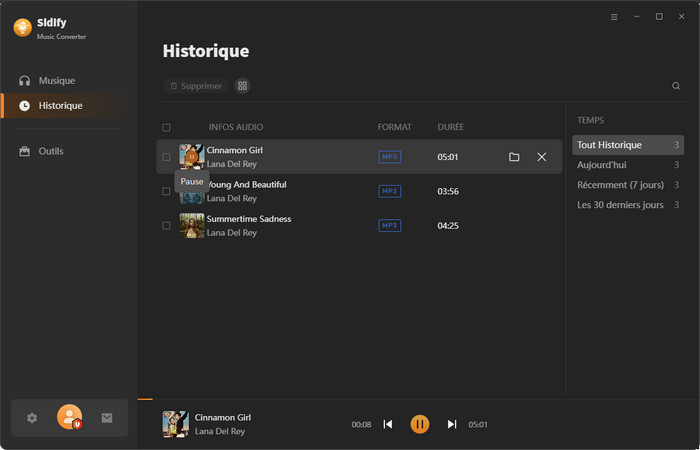Open settings gear in the sidebar
700x450 pixels.
32,418
